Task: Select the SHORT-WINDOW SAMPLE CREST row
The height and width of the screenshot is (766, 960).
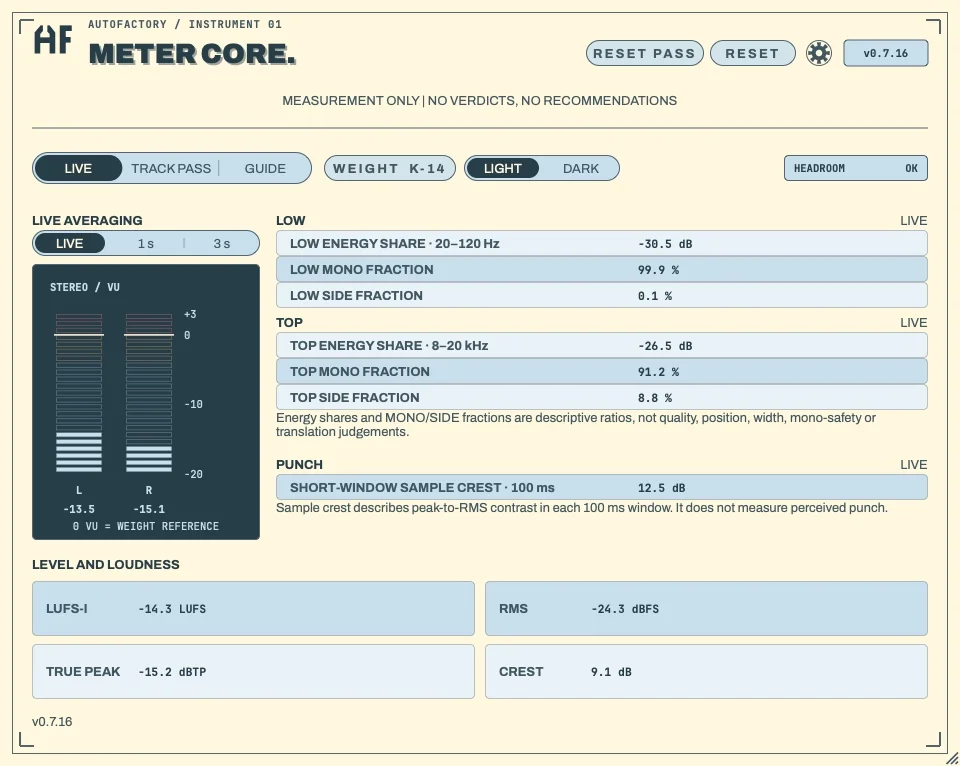Action: (601, 487)
